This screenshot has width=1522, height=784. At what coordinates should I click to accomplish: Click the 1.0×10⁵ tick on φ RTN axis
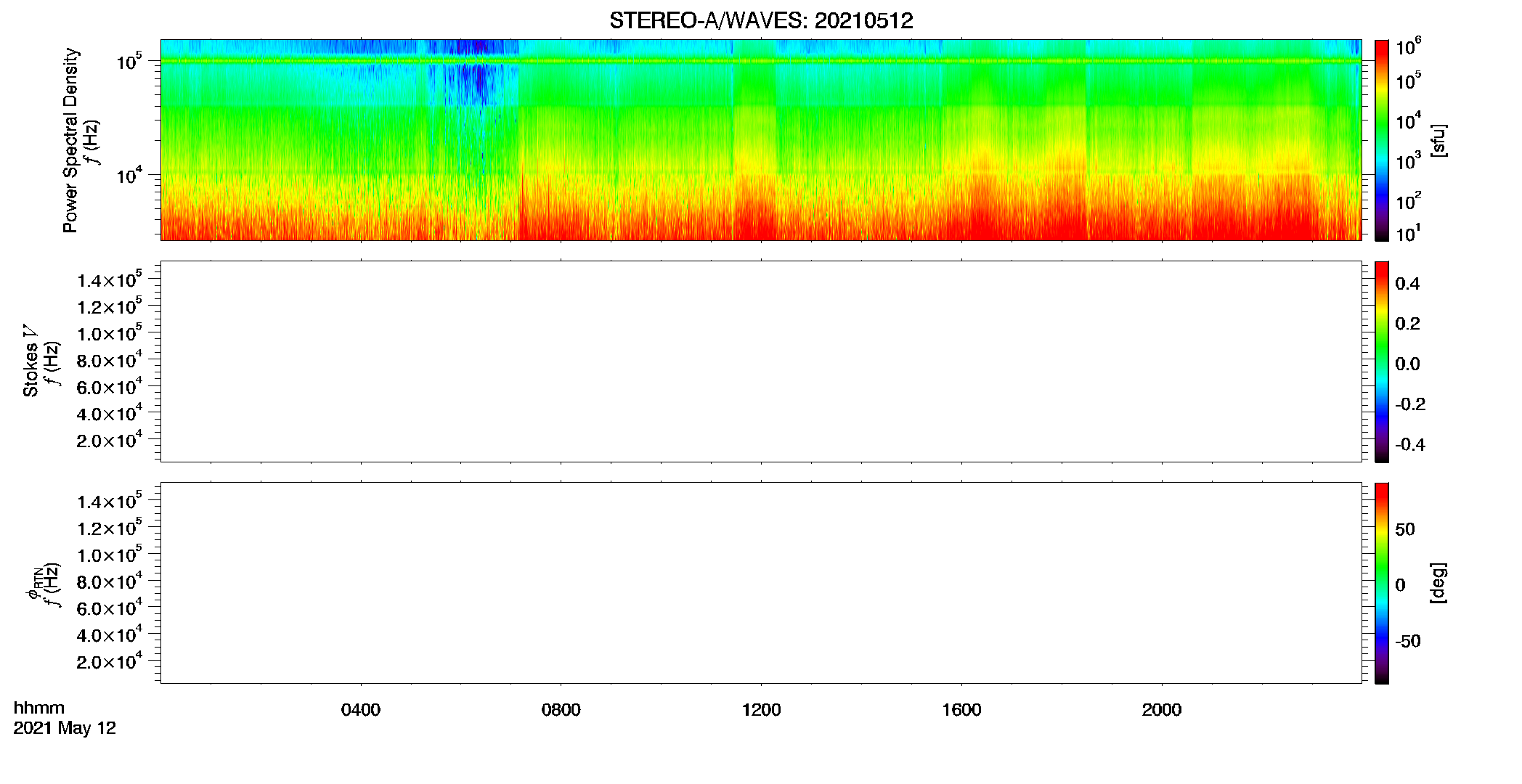pos(110,554)
